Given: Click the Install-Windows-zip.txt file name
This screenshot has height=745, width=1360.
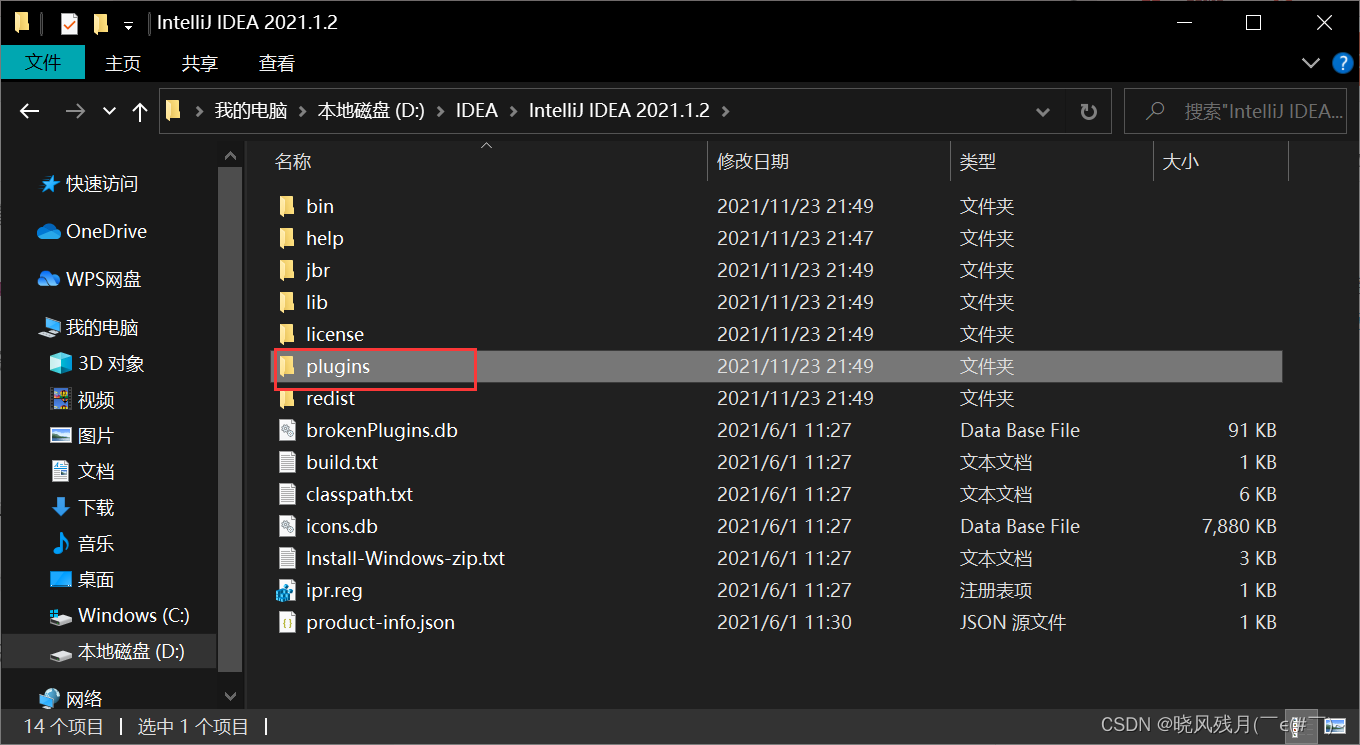Looking at the screenshot, I should pos(405,558).
